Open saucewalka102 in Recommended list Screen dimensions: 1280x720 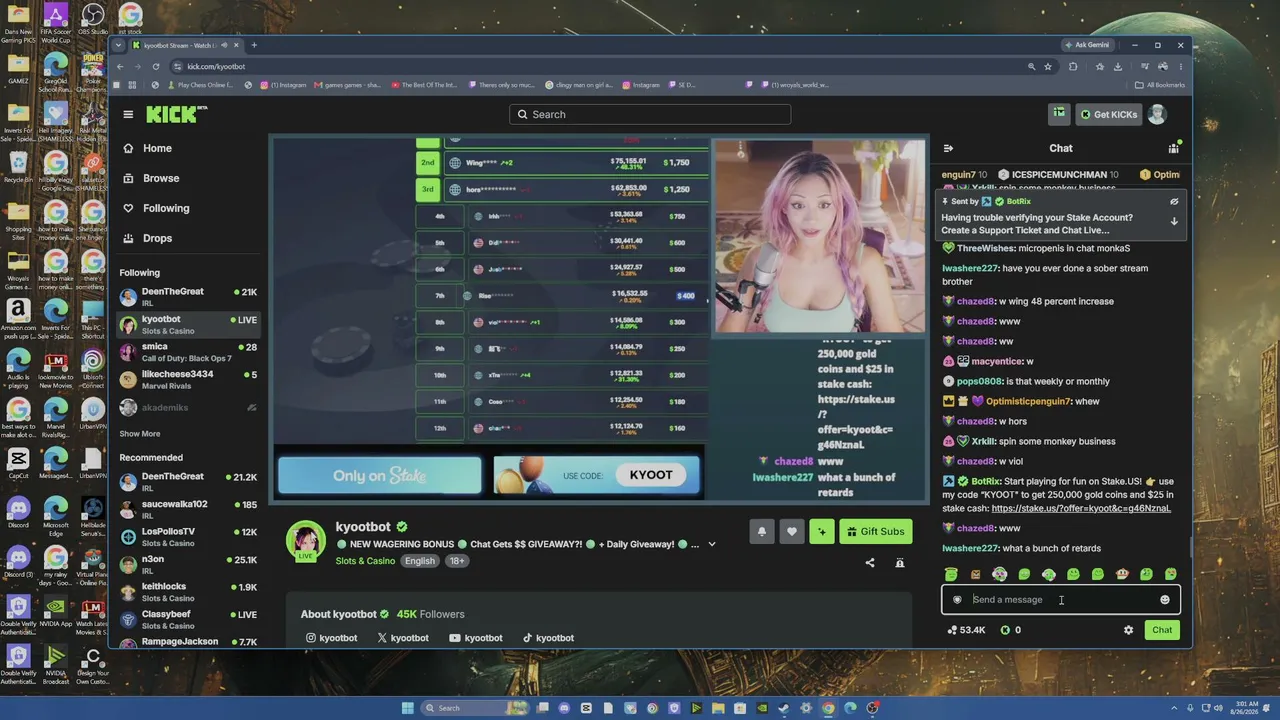pos(188,509)
